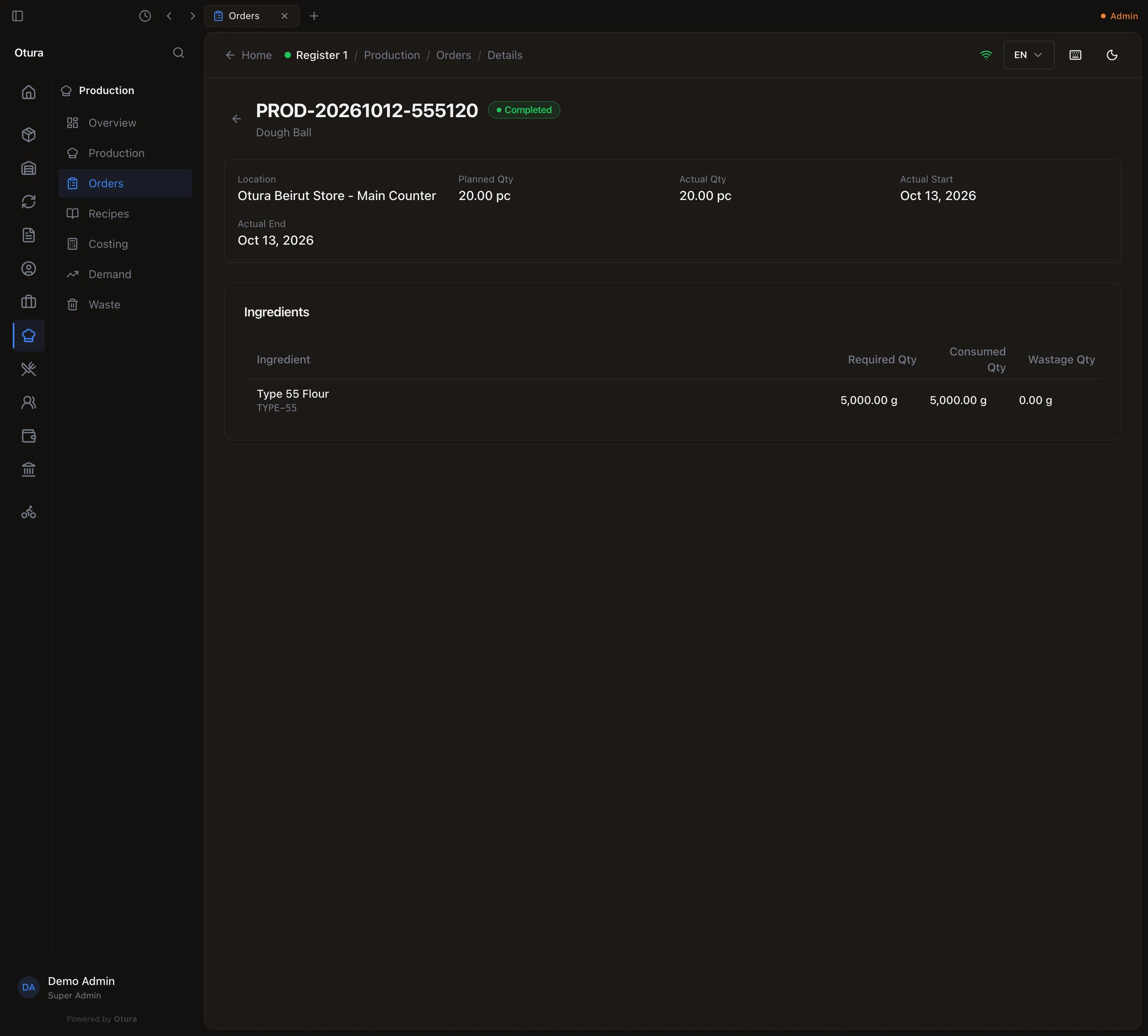Open the user circle sidebar icon

click(28, 269)
